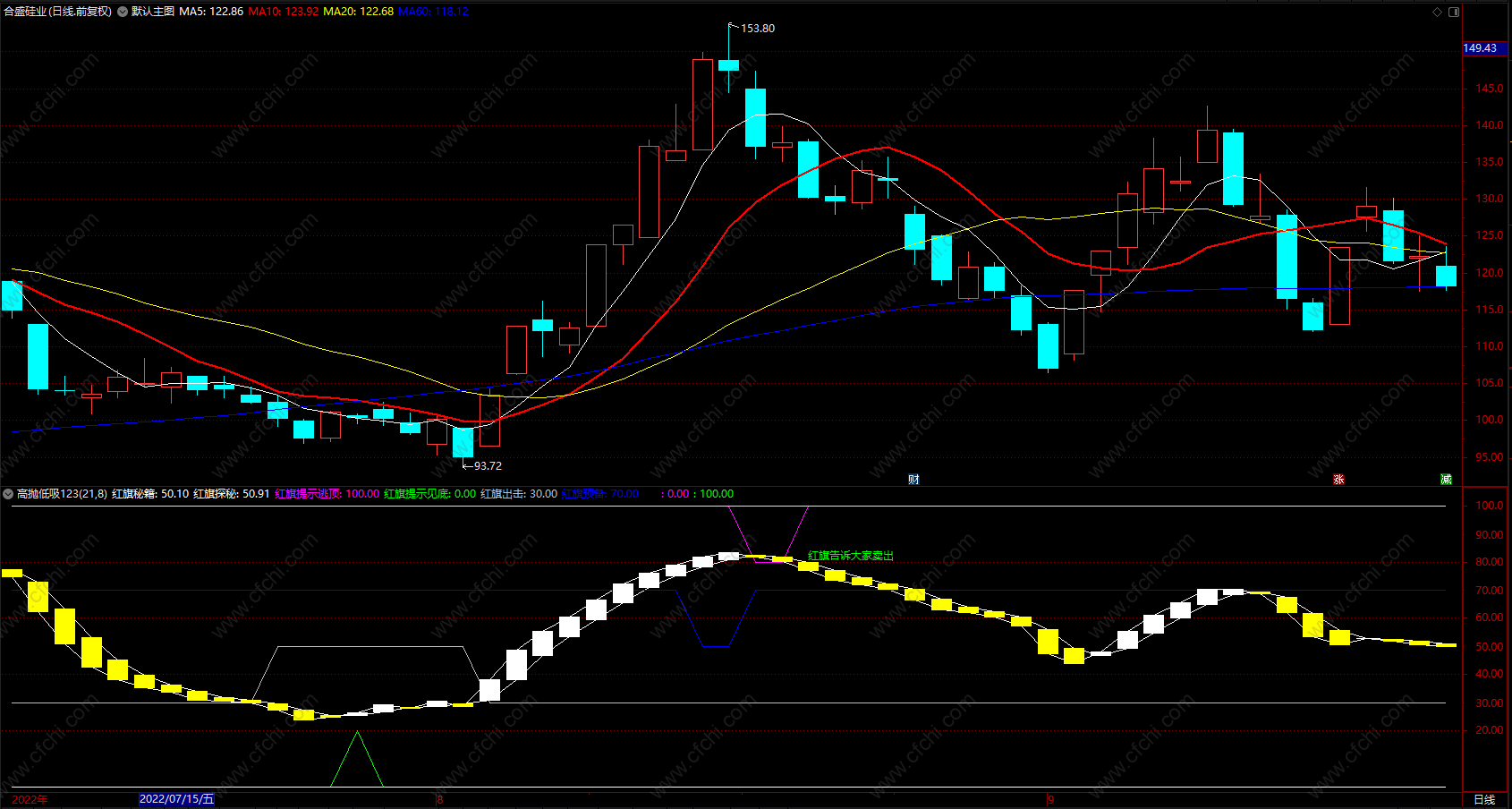Expand 高抛低吸123 sub-indicator dropdown arrow
The height and width of the screenshot is (809, 1512).
[x=8, y=494]
